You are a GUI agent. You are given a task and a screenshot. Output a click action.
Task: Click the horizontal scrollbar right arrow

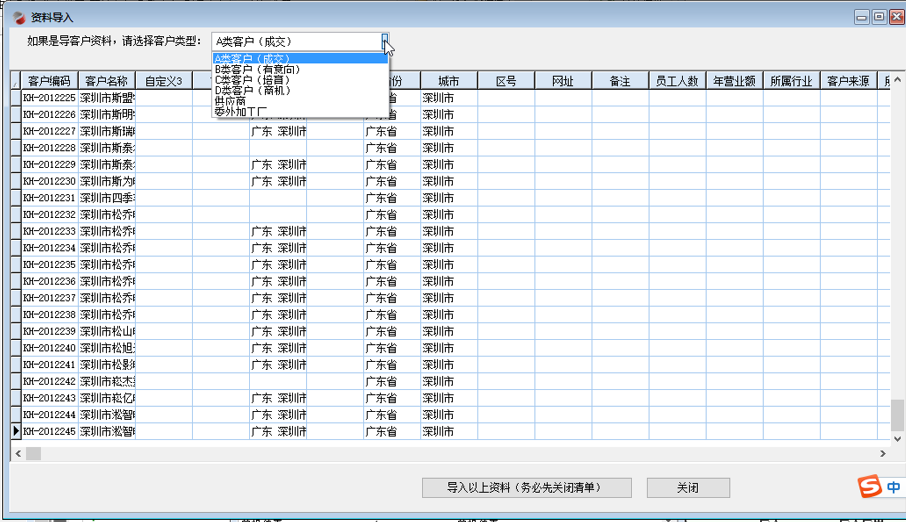click(x=883, y=454)
